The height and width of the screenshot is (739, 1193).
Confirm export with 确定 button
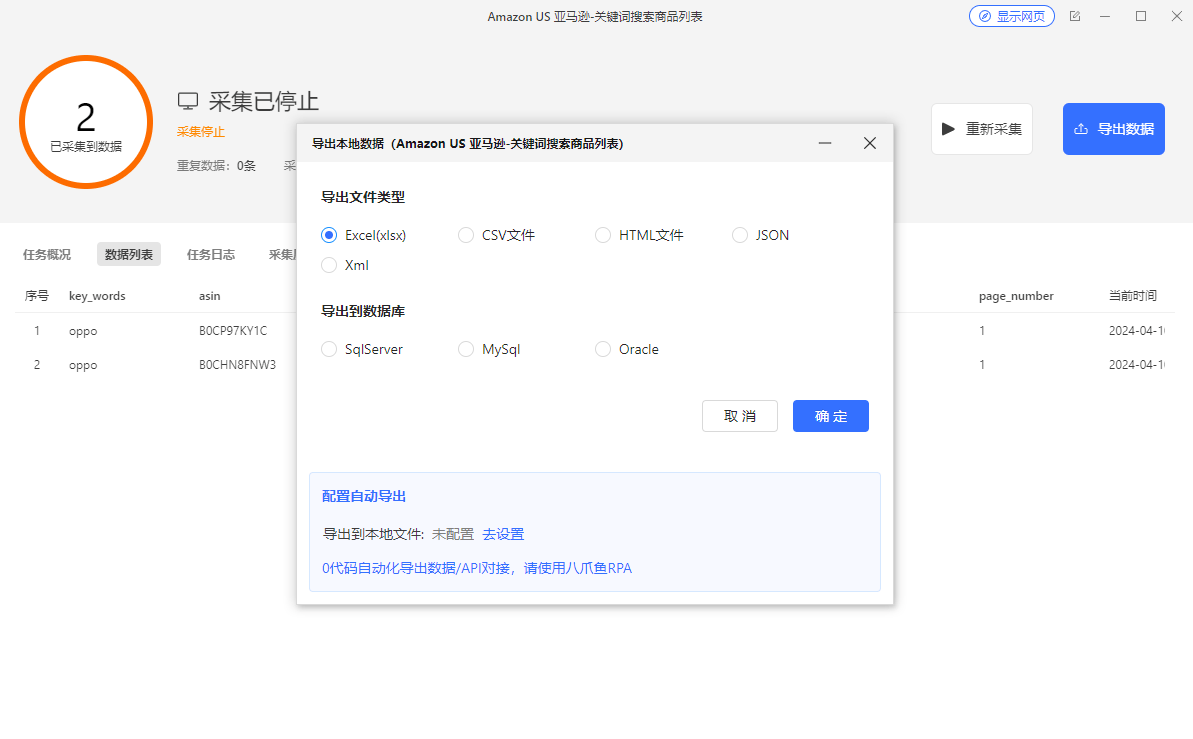tap(830, 416)
